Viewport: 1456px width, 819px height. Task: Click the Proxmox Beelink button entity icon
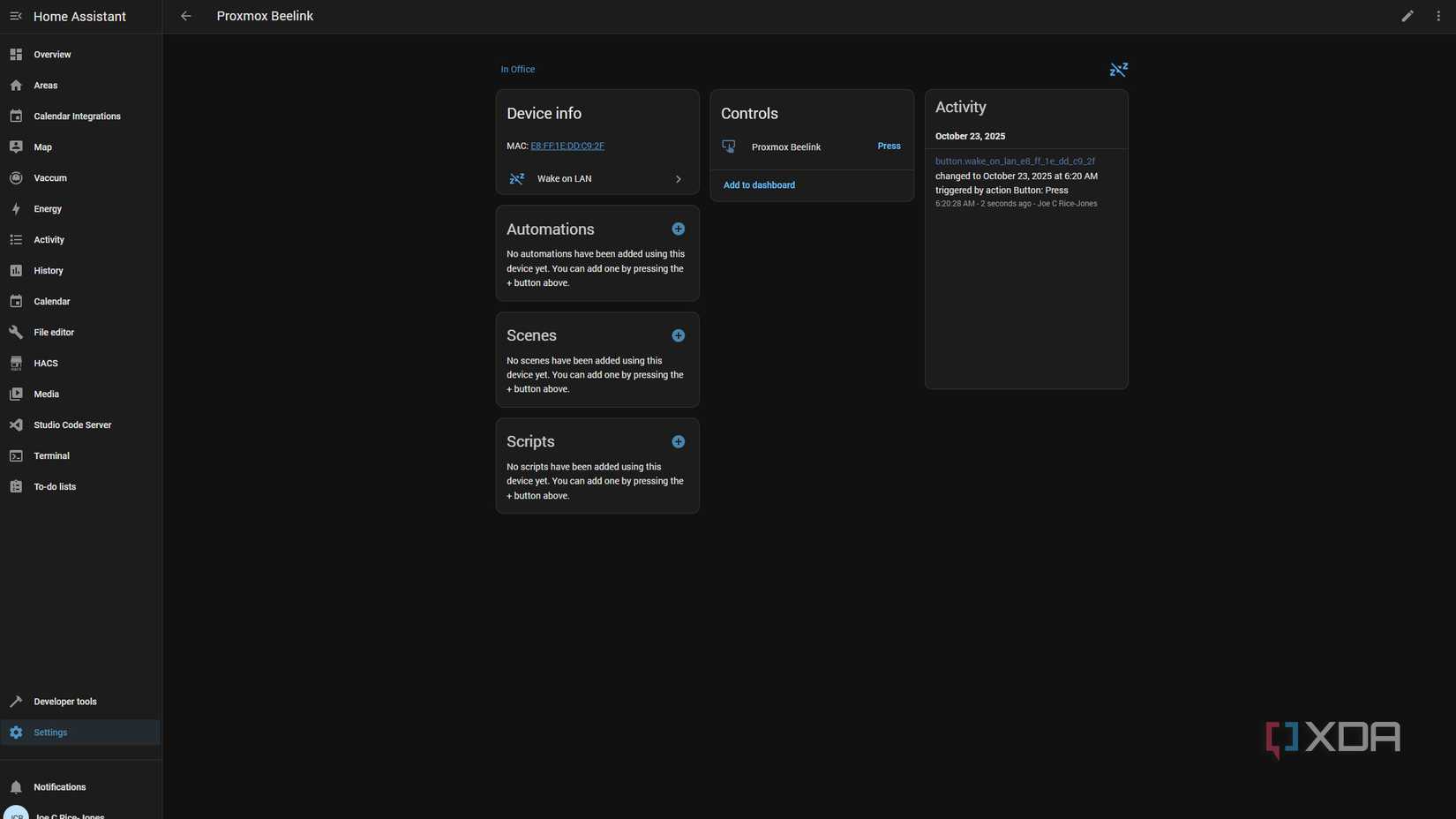(729, 147)
